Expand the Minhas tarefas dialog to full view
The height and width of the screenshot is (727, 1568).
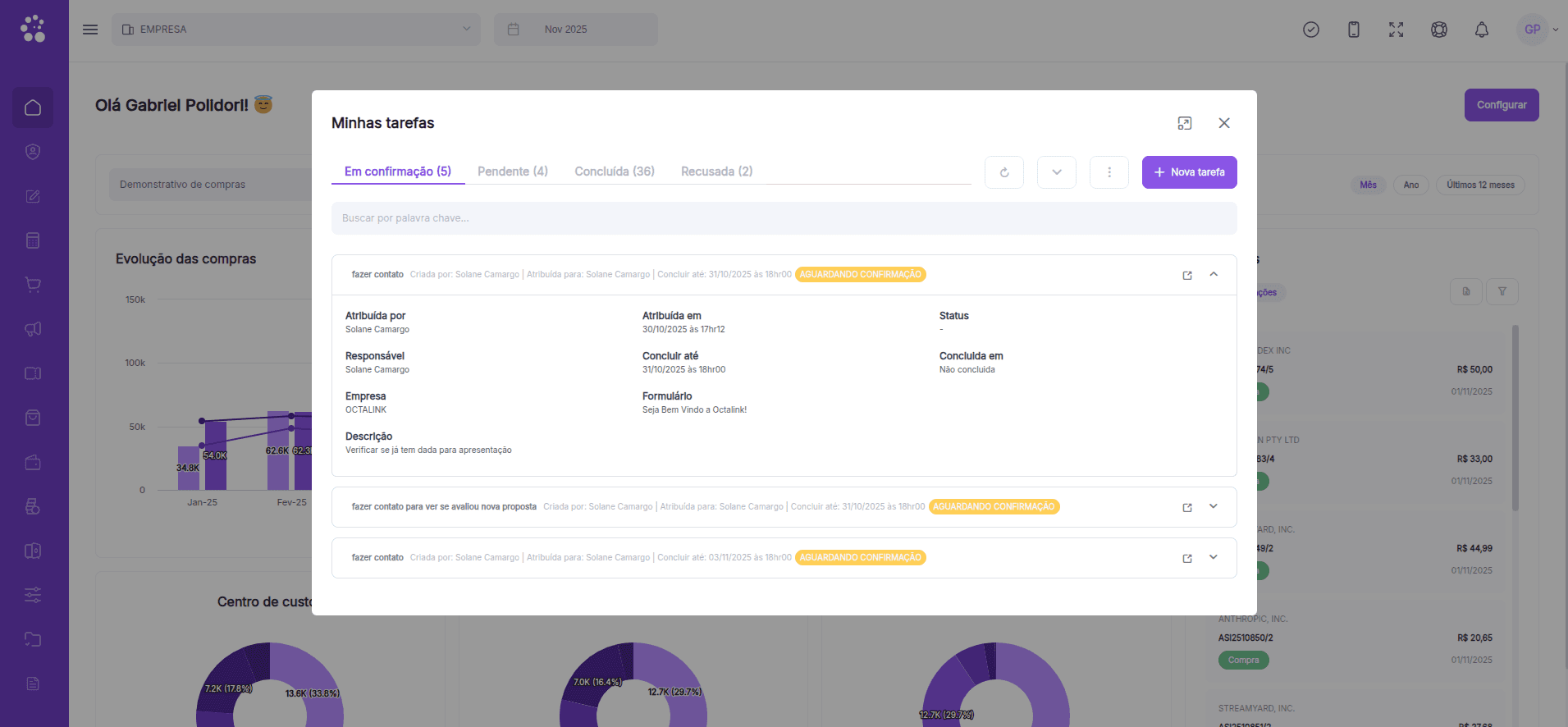(x=1185, y=123)
